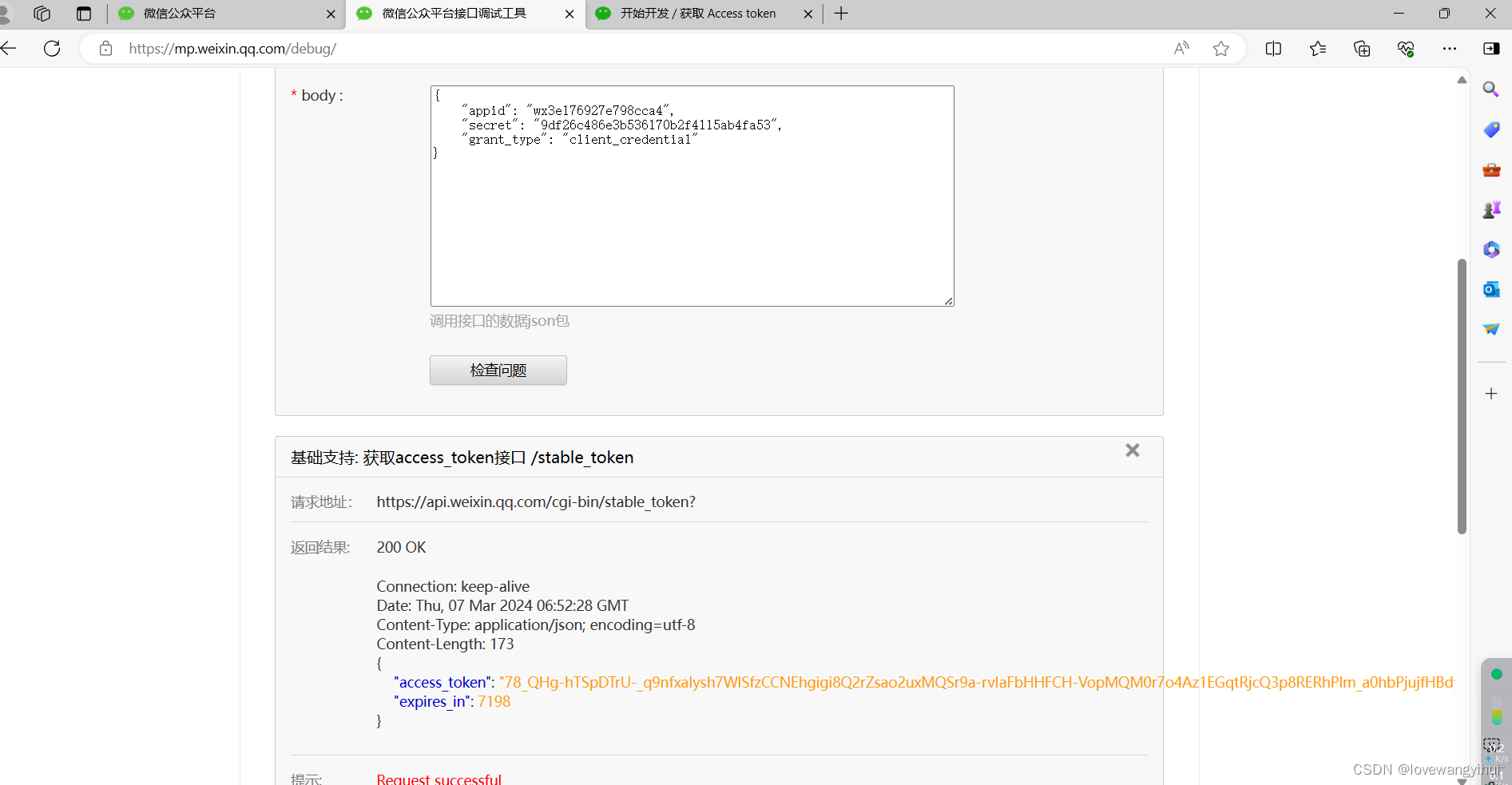
Task: Click the Request successful message
Action: pyautogui.click(x=439, y=779)
